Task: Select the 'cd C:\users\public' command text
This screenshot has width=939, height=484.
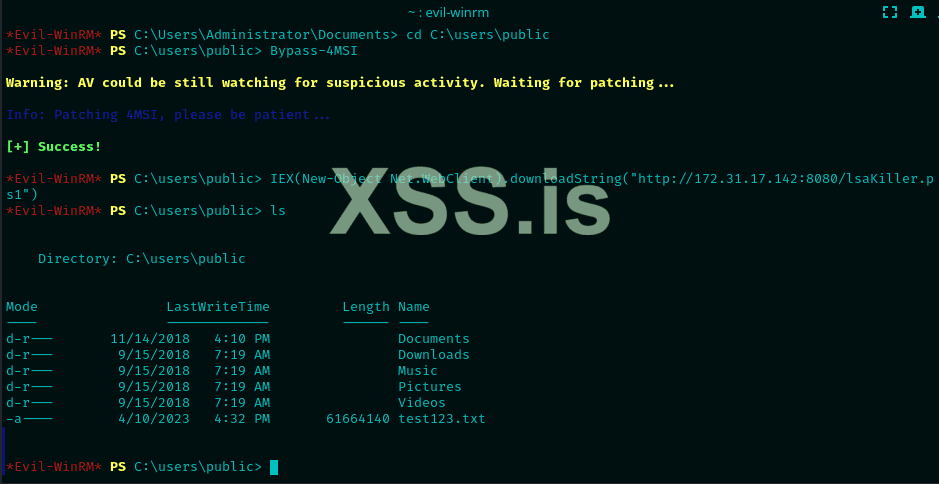Action: click(x=478, y=35)
